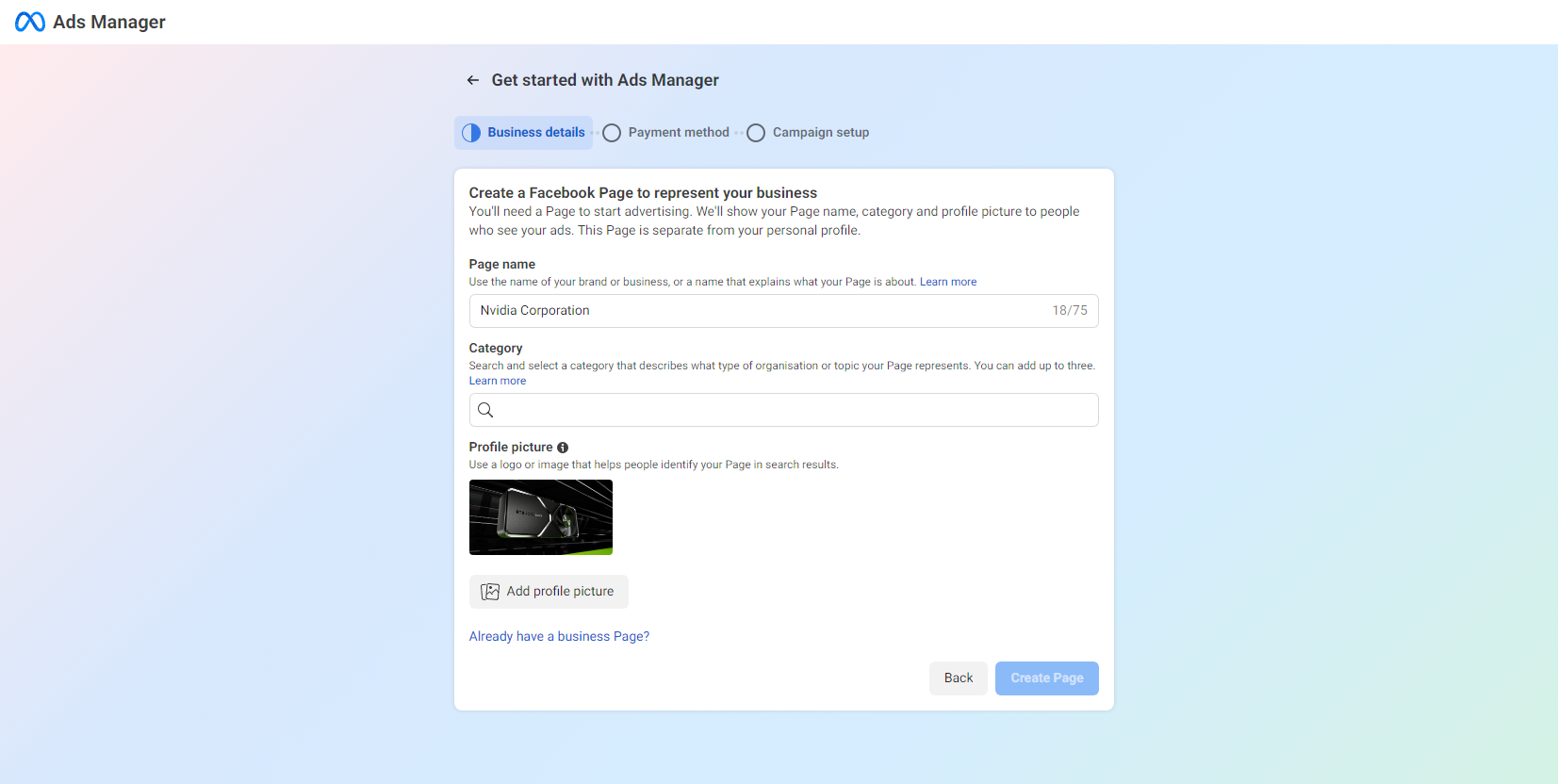
Task: Open Learn more link under Category
Action: tap(498, 381)
